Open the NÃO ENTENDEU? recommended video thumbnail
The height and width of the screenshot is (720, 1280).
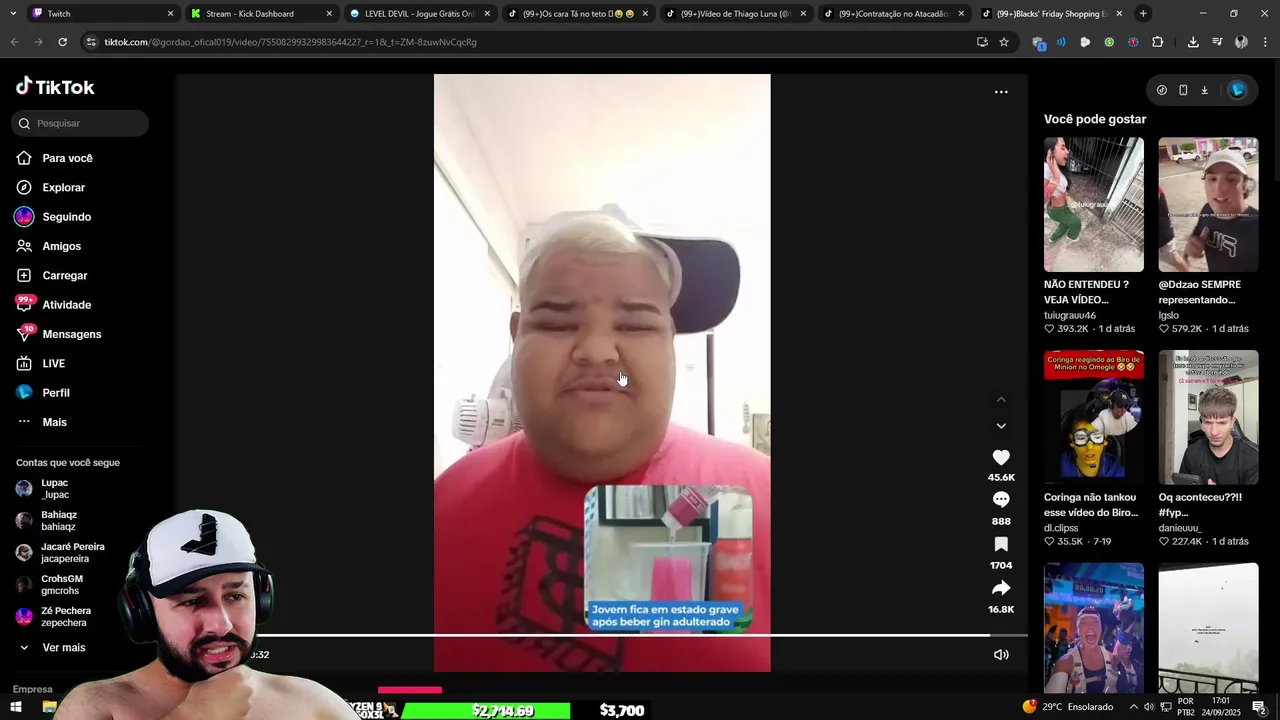(1094, 204)
